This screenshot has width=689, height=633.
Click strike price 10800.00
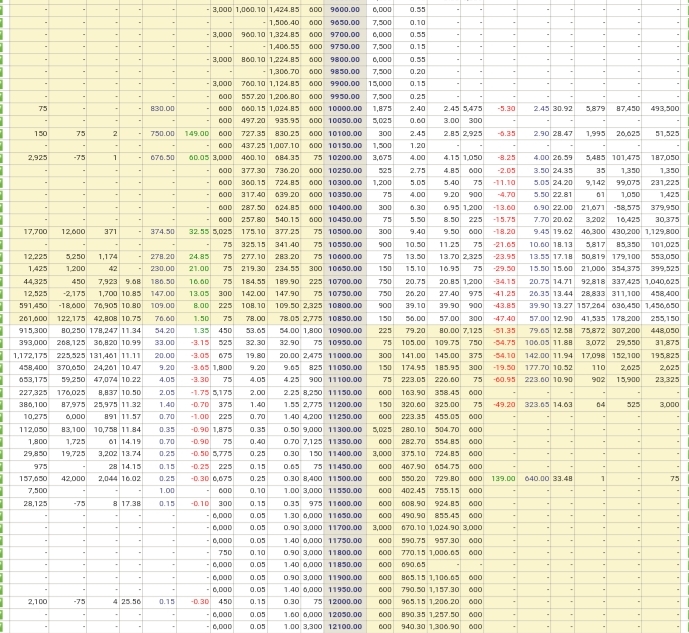pos(345,306)
